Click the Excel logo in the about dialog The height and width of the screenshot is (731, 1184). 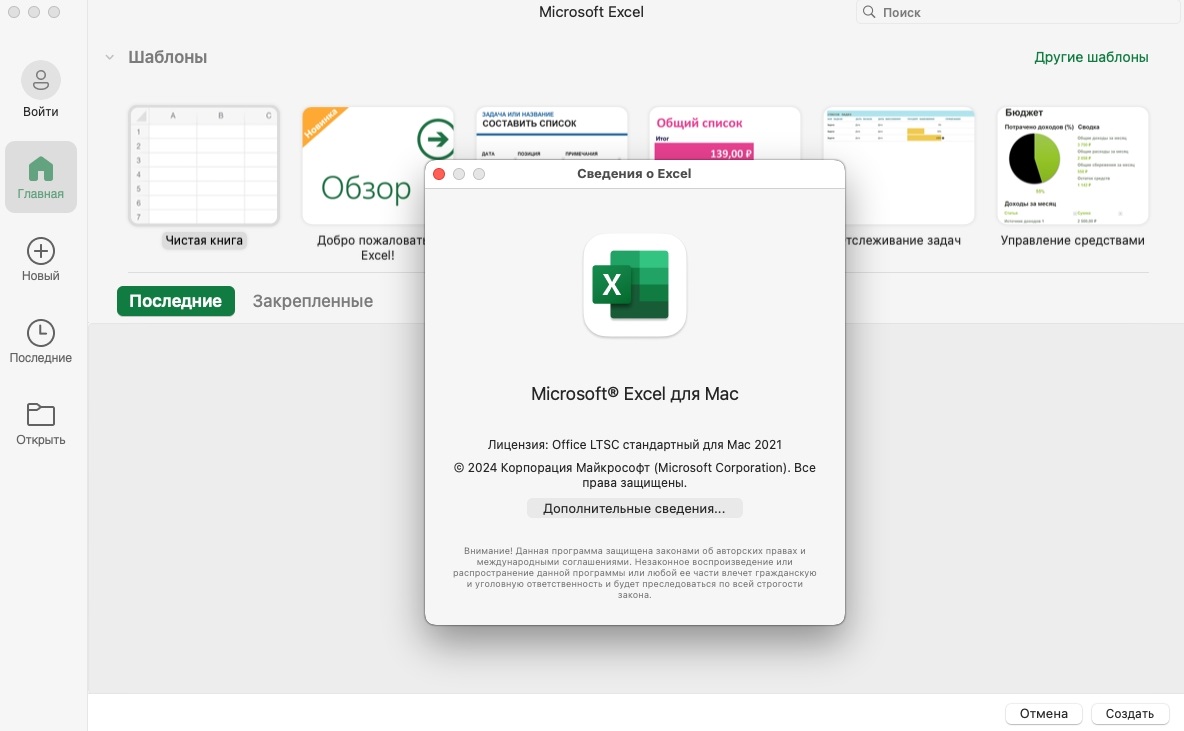(634, 285)
